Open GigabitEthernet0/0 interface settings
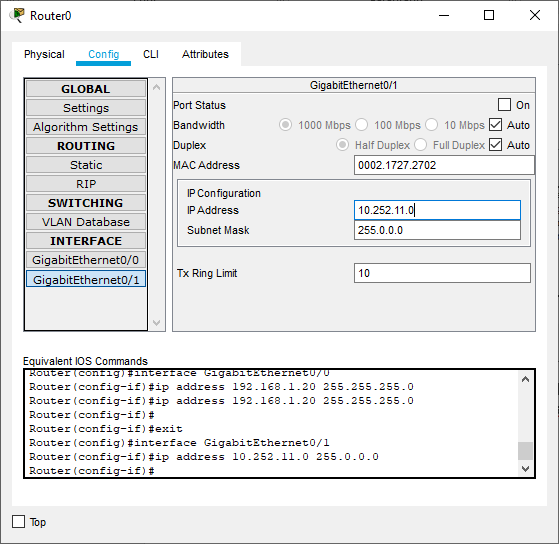This screenshot has width=559, height=544. tap(86, 260)
